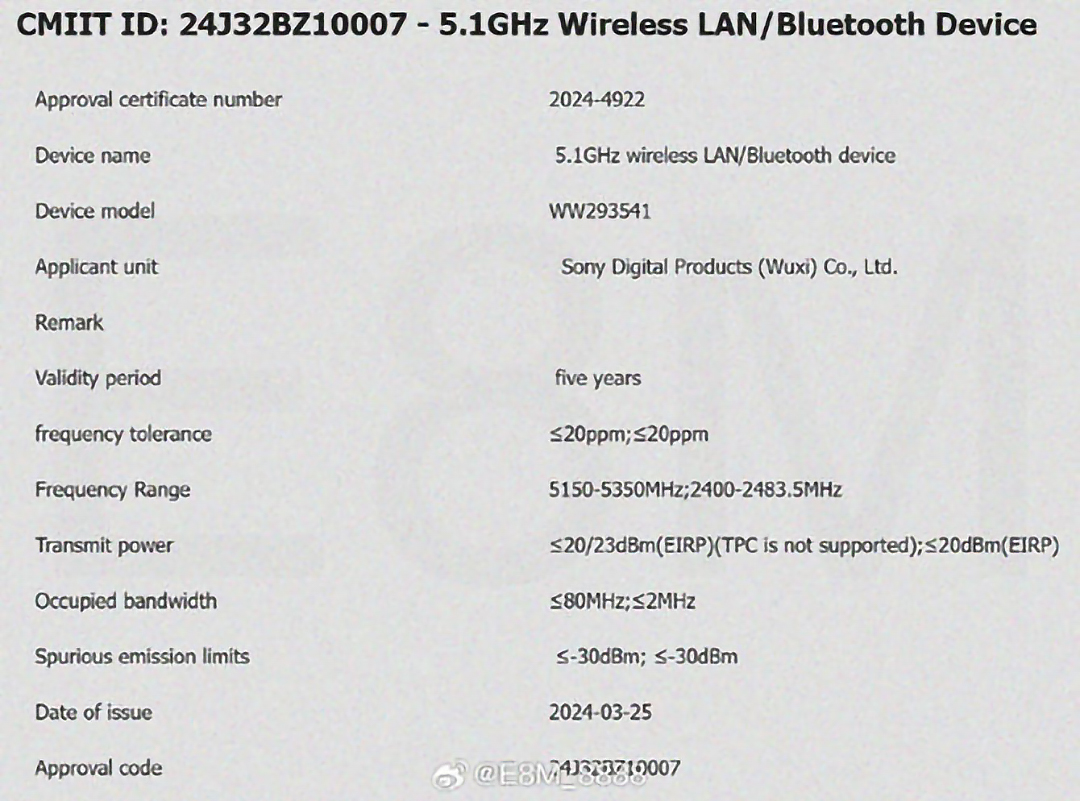Select the Device model value WW293541
Screen dimensions: 1080x801
click(x=599, y=211)
